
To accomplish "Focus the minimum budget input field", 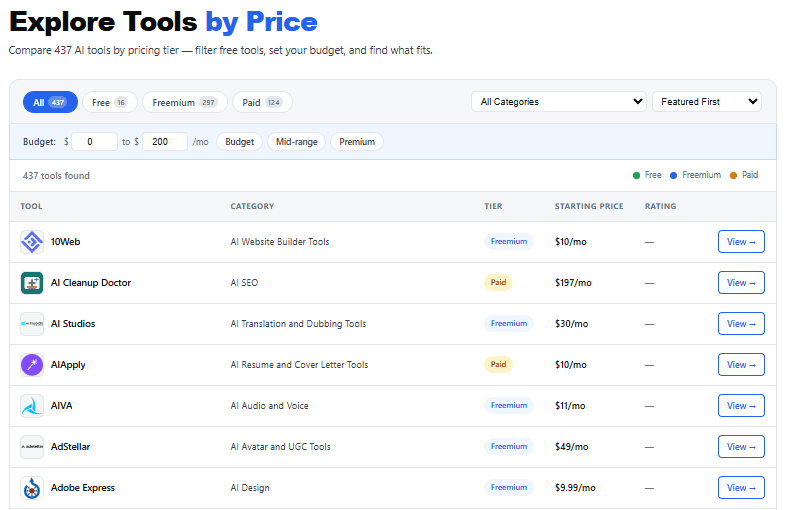I will pos(94,142).
